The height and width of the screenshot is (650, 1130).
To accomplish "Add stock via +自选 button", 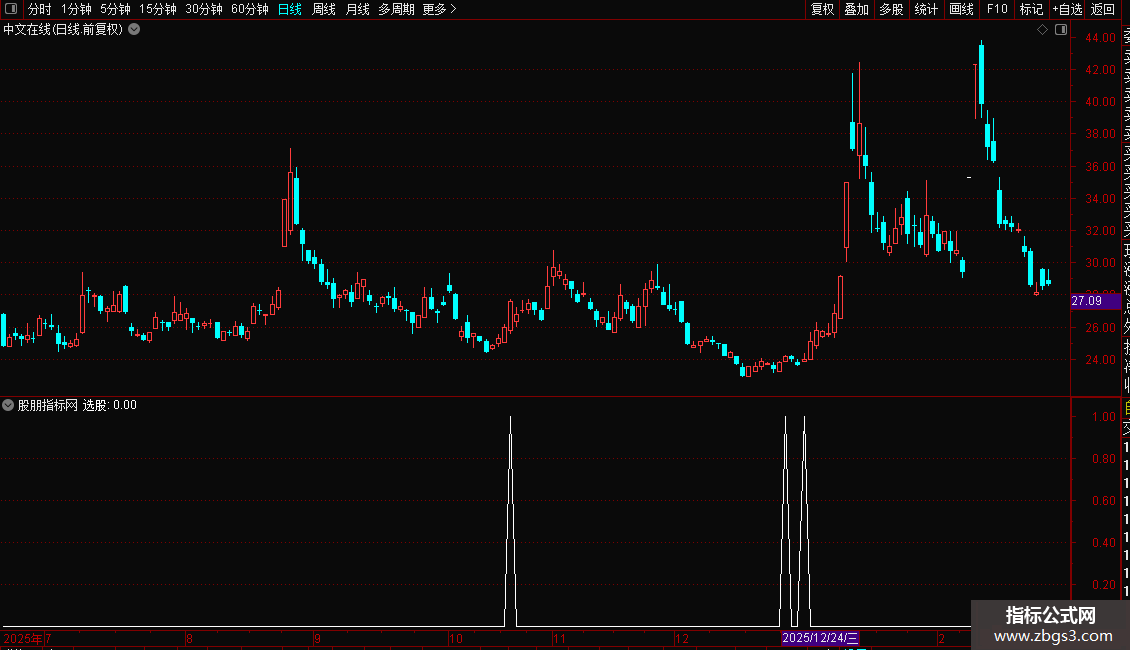I will (x=1067, y=9).
